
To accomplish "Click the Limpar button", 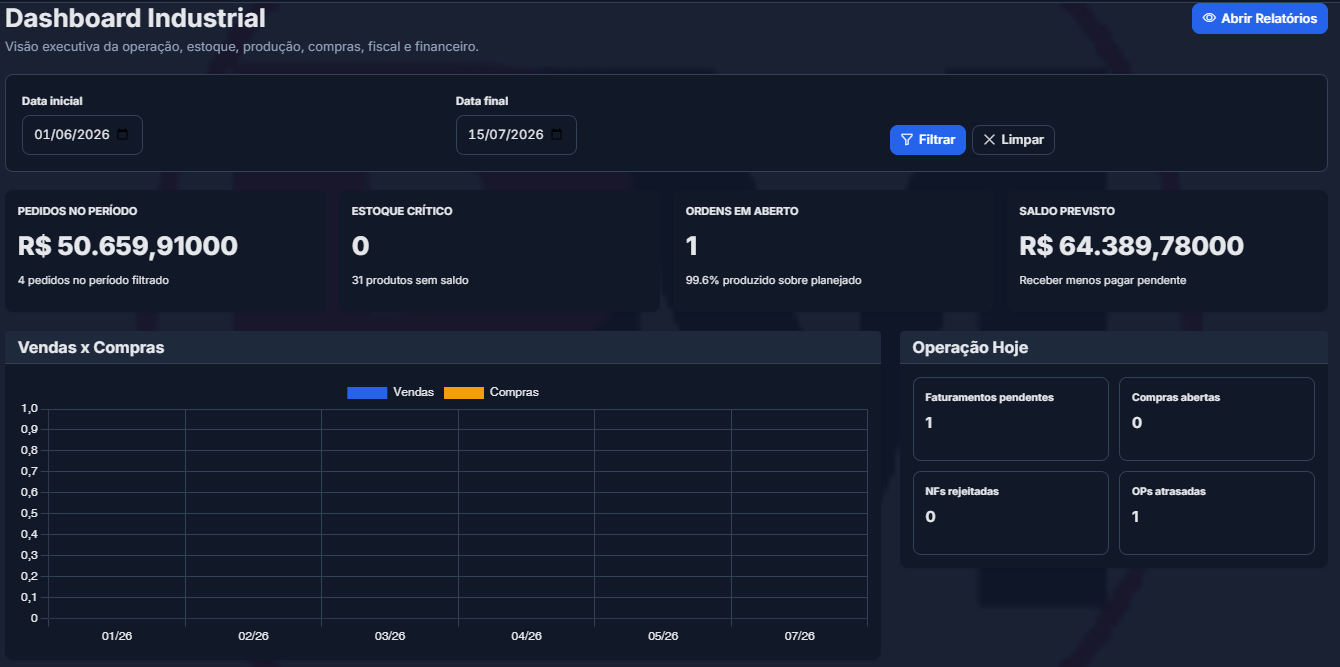I will click(x=1013, y=140).
